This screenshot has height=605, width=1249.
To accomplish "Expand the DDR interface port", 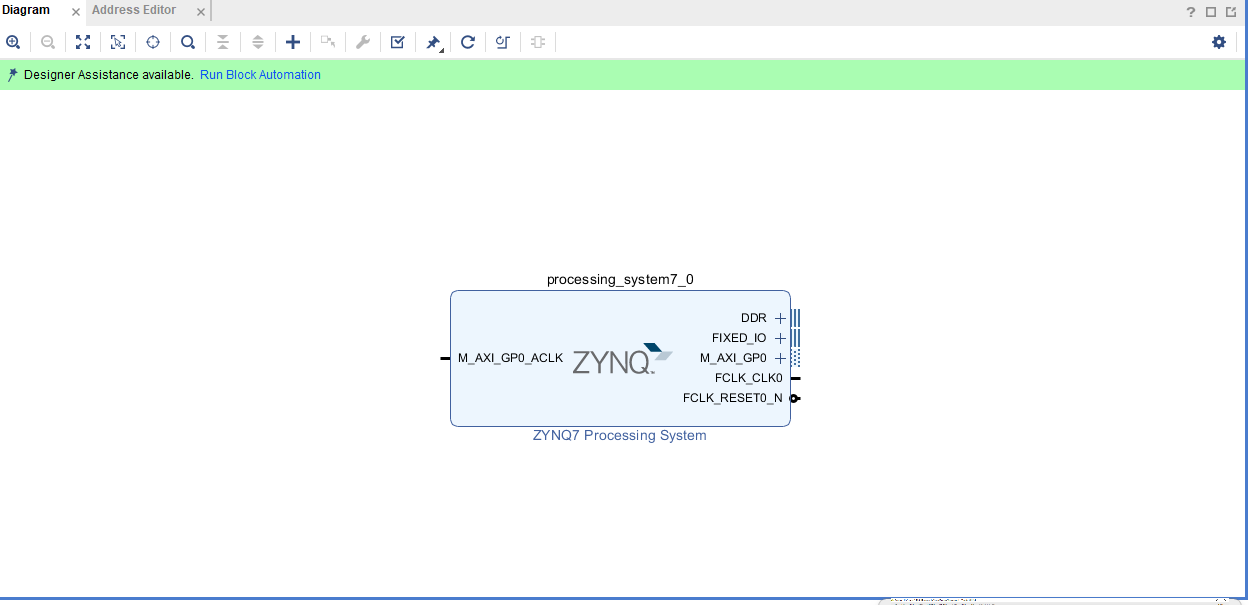I will tap(781, 318).
